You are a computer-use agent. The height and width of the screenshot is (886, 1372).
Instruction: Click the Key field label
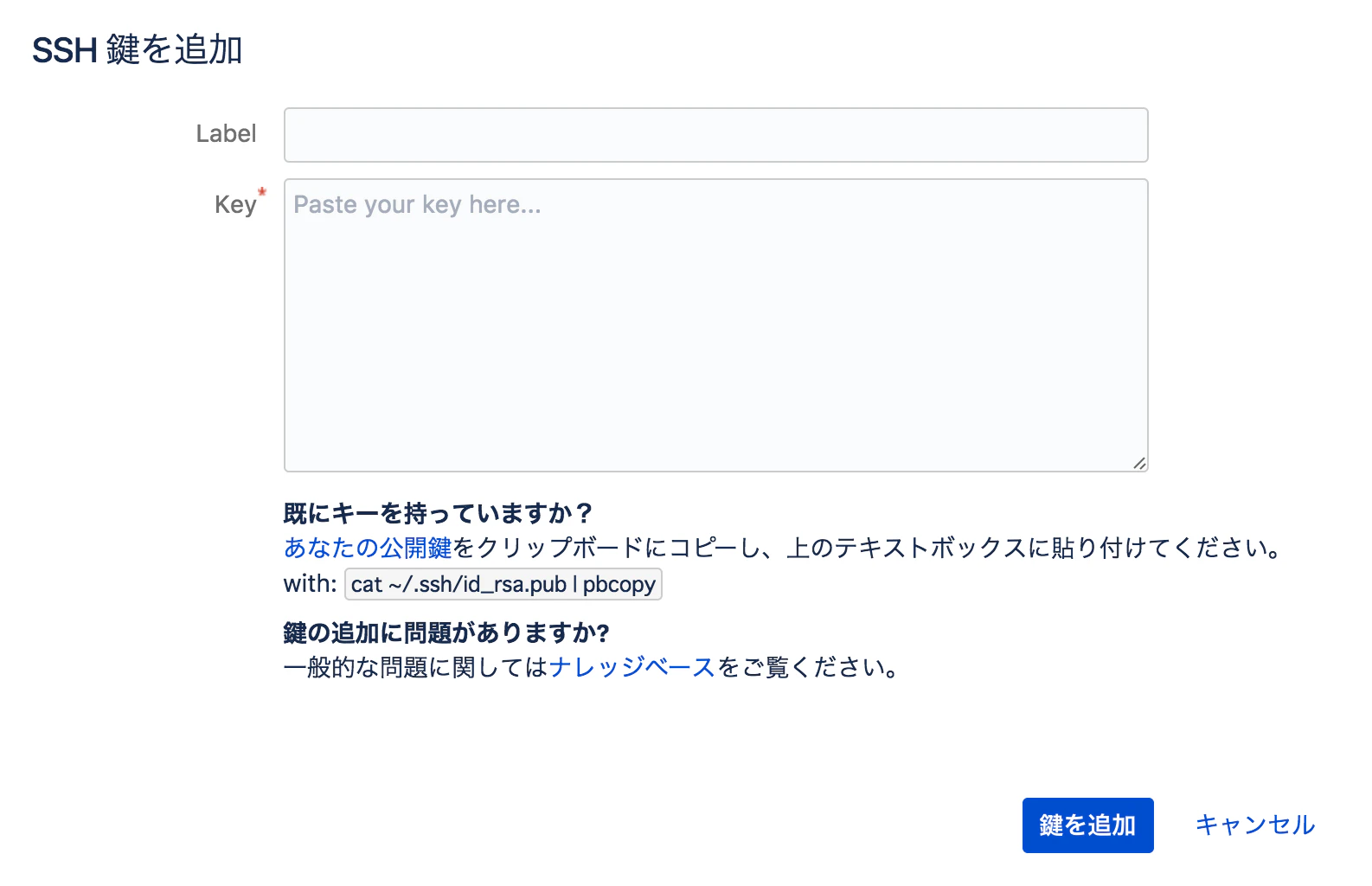click(x=236, y=204)
